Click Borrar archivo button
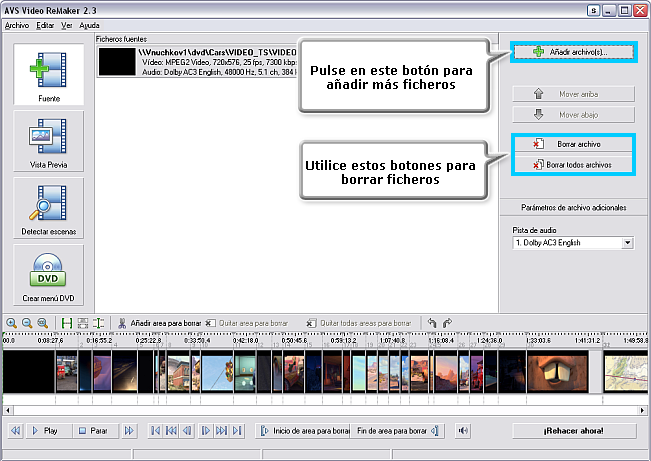The height and width of the screenshot is (461, 651). 573,144
